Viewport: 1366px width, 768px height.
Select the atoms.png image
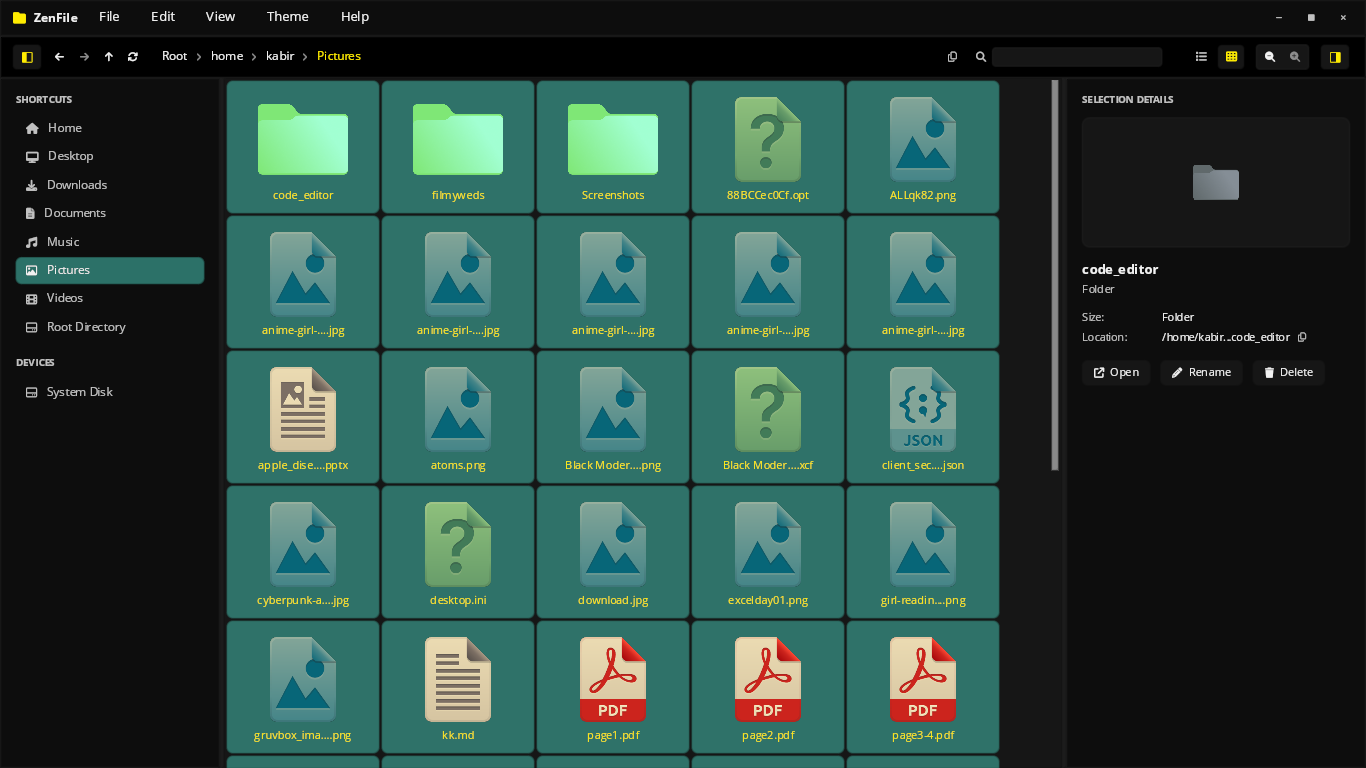pos(458,417)
